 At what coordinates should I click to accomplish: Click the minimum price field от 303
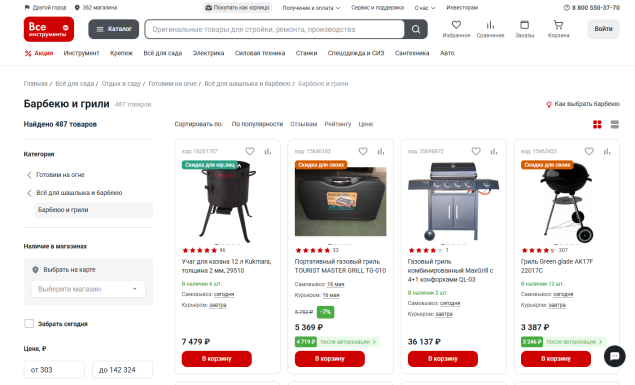tap(54, 370)
